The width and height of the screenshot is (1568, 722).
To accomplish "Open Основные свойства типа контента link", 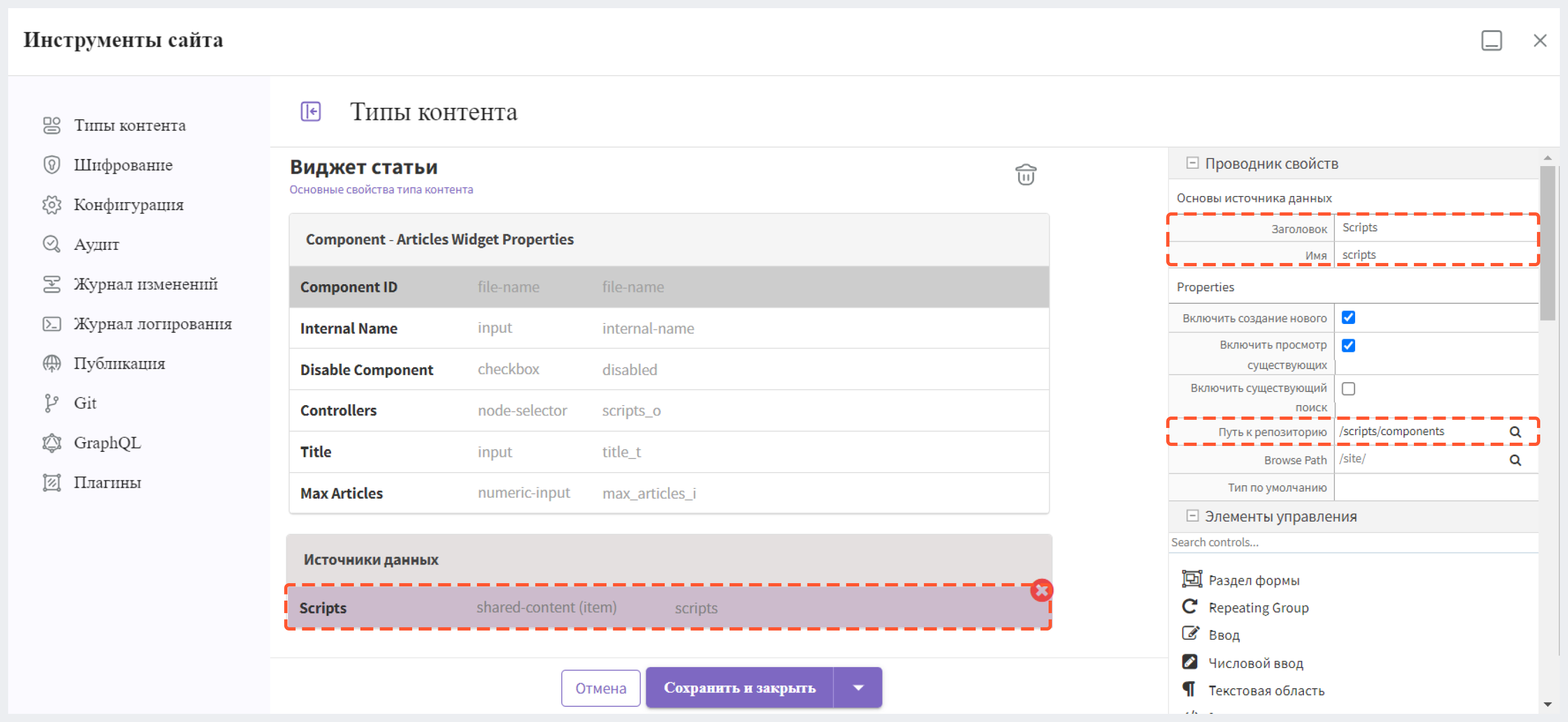I will point(381,189).
